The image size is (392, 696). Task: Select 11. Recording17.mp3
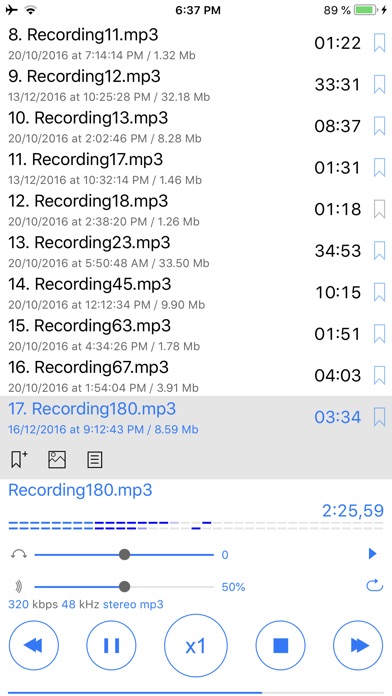click(196, 168)
